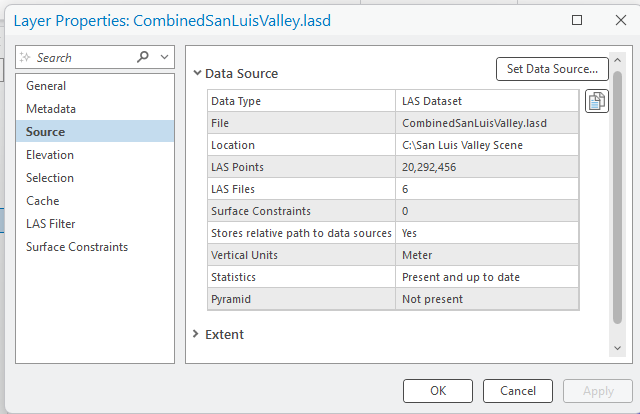
Task: Click the Layer Properties dialog title text
Action: [172, 21]
